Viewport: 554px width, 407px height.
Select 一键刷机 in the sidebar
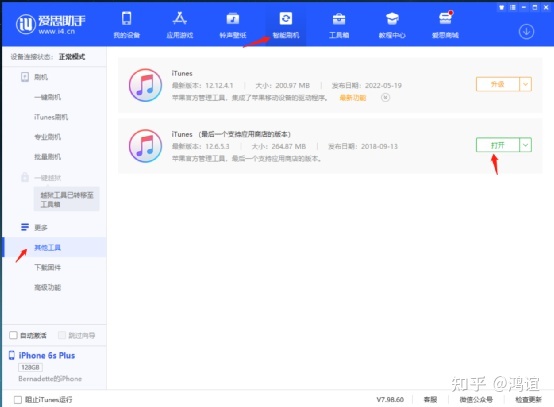pos(47,97)
